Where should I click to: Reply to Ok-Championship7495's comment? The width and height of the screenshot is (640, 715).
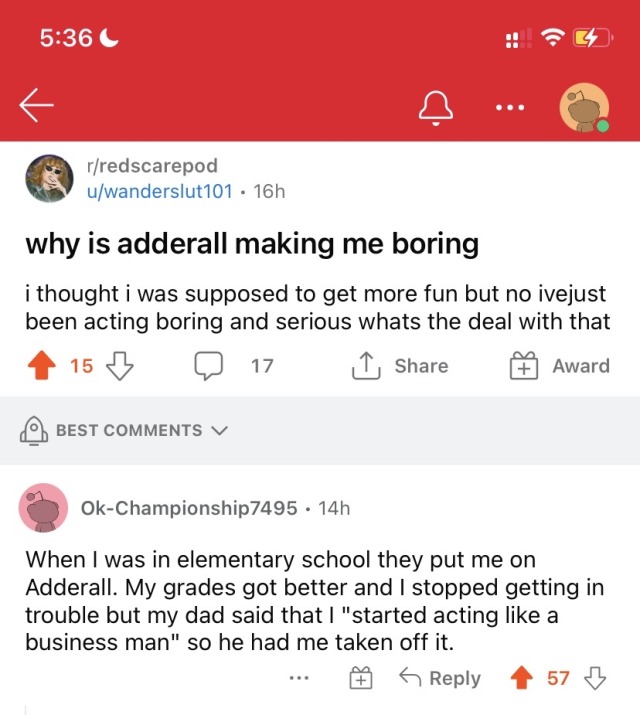click(x=441, y=679)
